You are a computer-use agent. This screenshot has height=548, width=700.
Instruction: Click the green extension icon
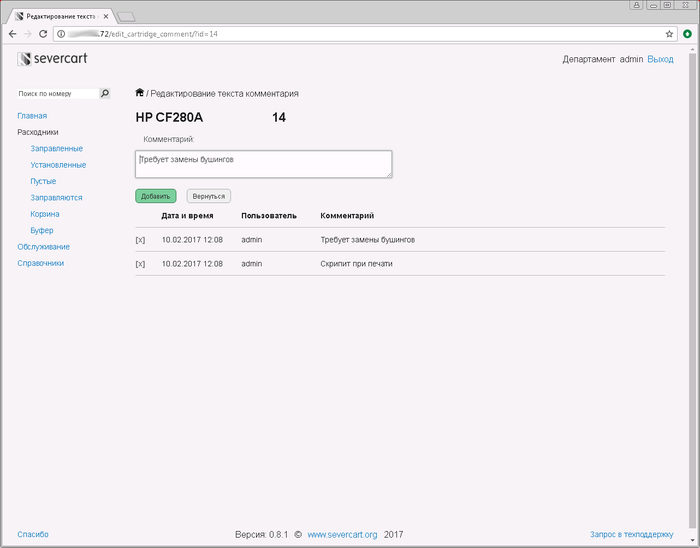pyautogui.click(x=688, y=34)
